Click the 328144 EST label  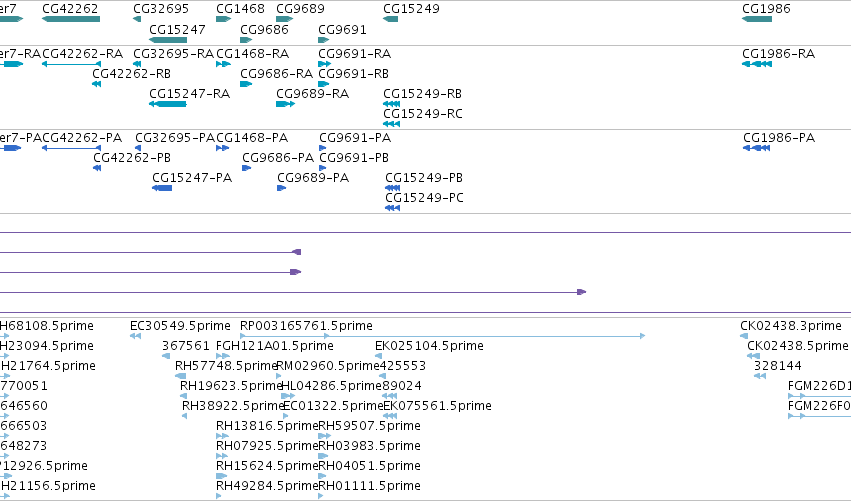tap(778, 366)
